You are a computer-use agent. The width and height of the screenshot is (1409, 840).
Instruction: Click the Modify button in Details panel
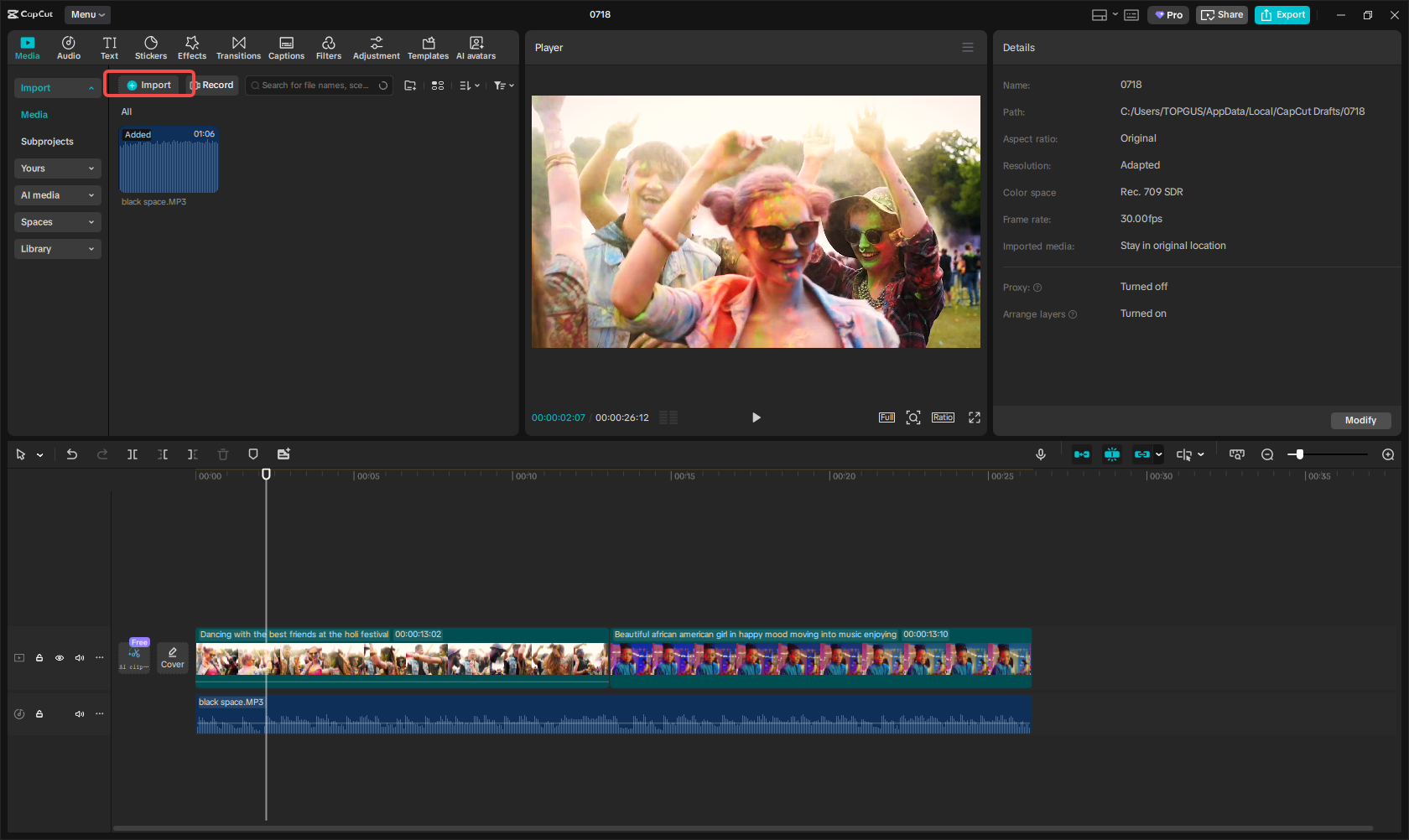point(1360,420)
